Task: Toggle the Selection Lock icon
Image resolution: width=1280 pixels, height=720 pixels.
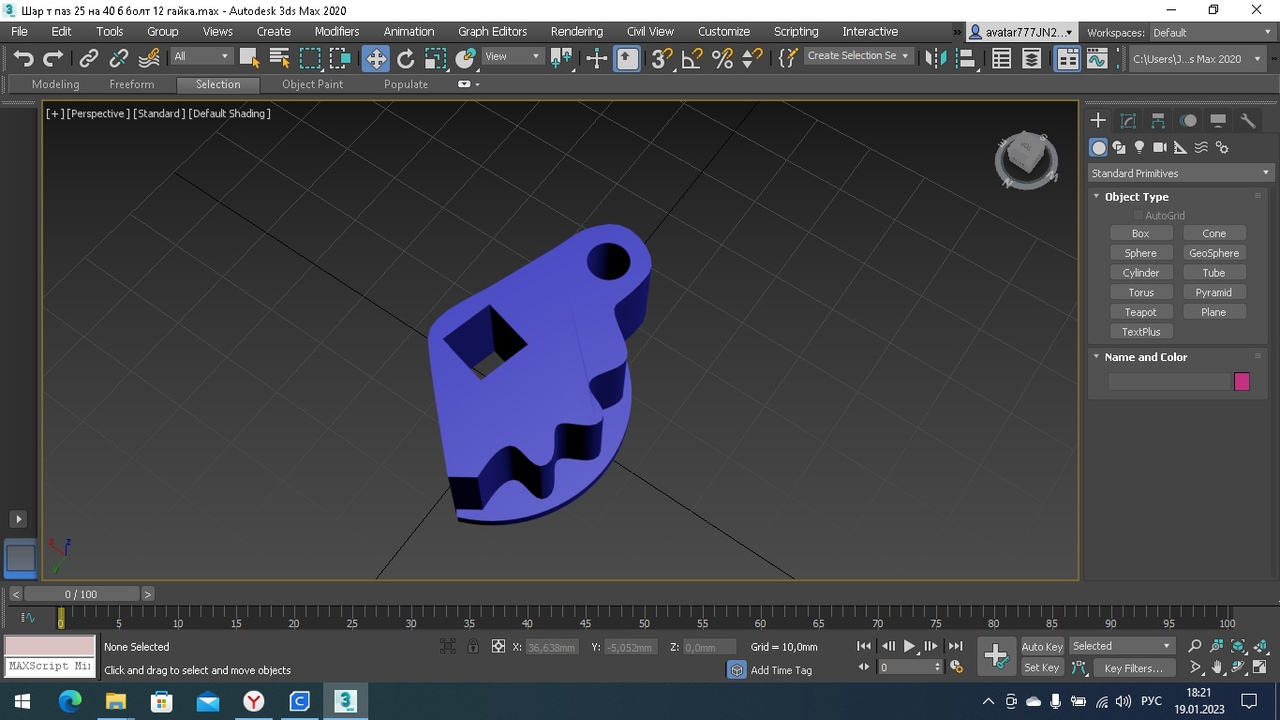Action: pos(473,647)
